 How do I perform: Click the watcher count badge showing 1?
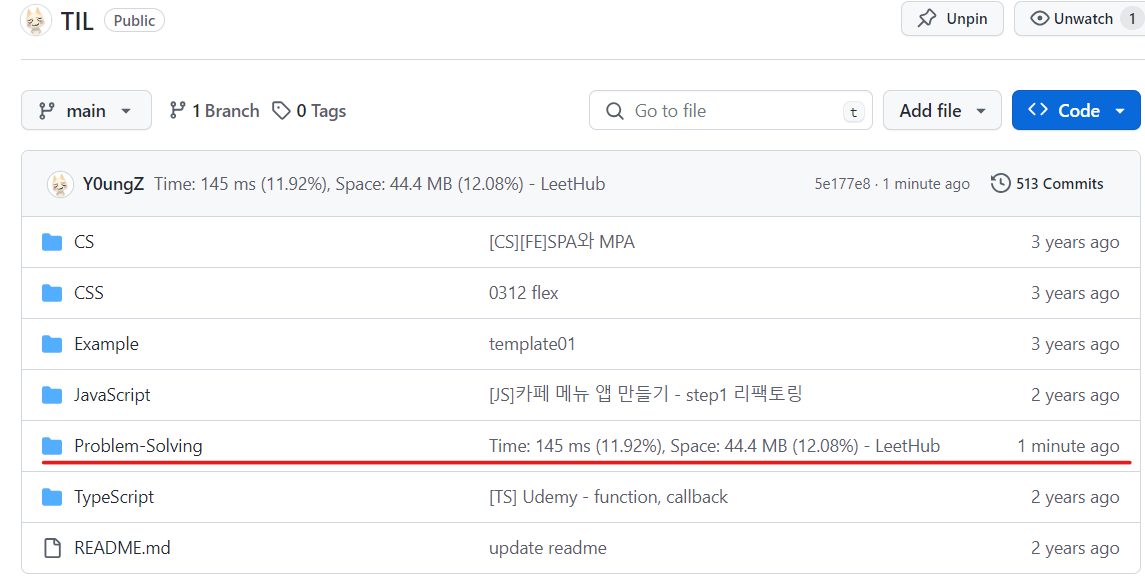point(1133,19)
